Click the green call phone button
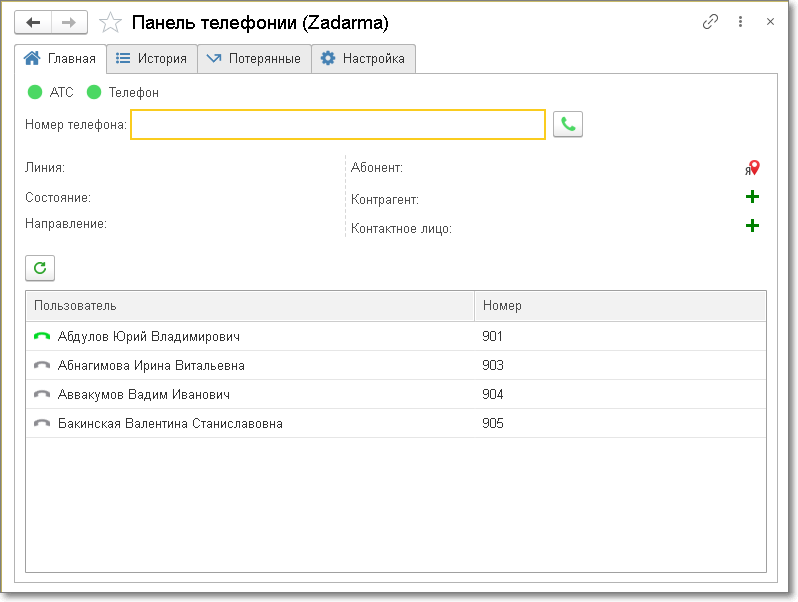798x602 pixels. [x=568, y=124]
